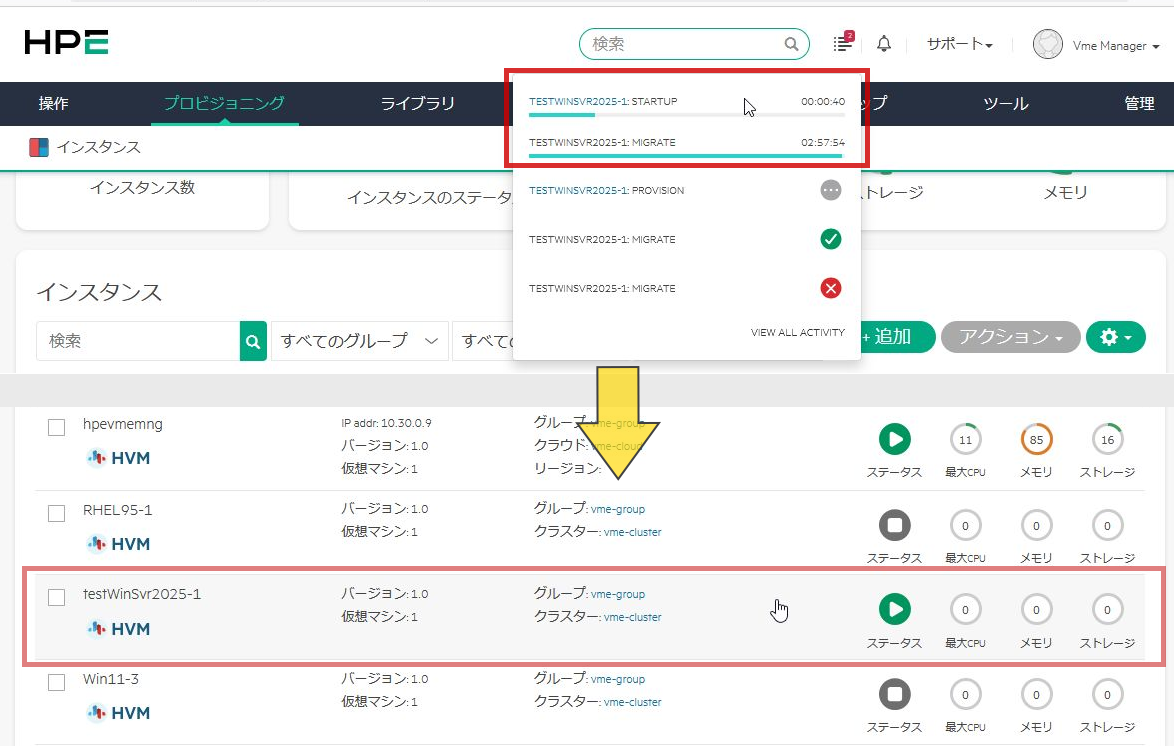Click the STARTUP activity progress bar
The height and width of the screenshot is (746, 1174).
pyautogui.click(x=686, y=115)
